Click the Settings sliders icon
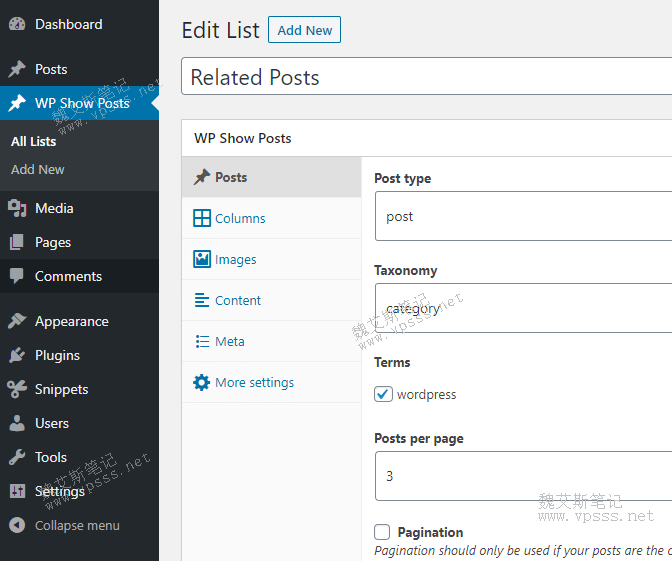672x561 pixels. (17, 491)
